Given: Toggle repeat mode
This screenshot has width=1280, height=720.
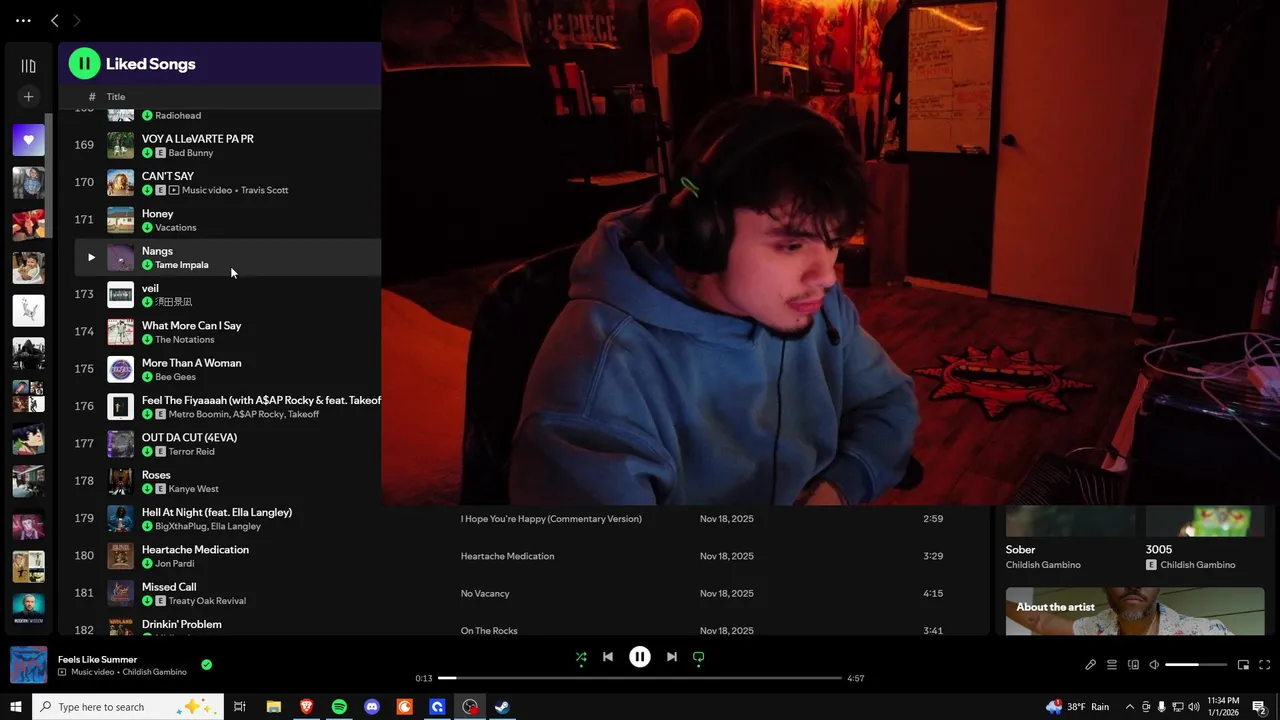Looking at the screenshot, I should (x=699, y=657).
